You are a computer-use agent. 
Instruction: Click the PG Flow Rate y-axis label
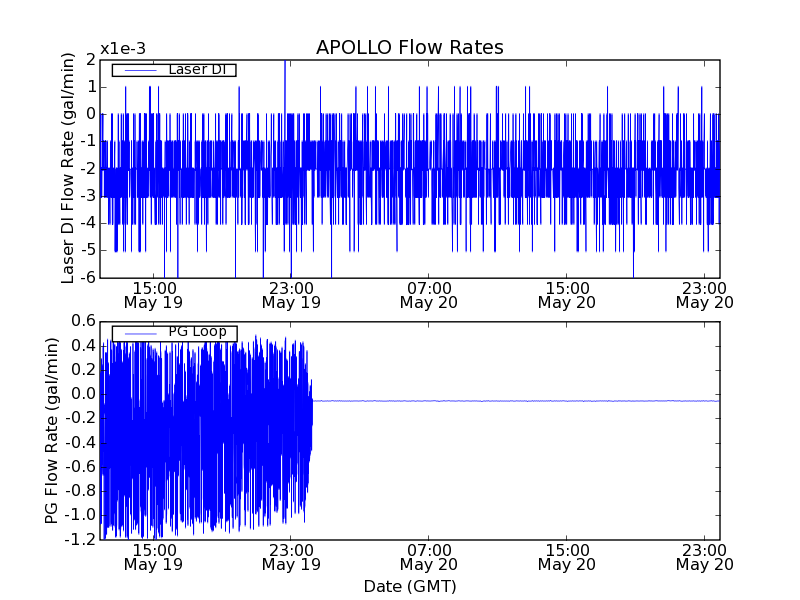[52, 430]
